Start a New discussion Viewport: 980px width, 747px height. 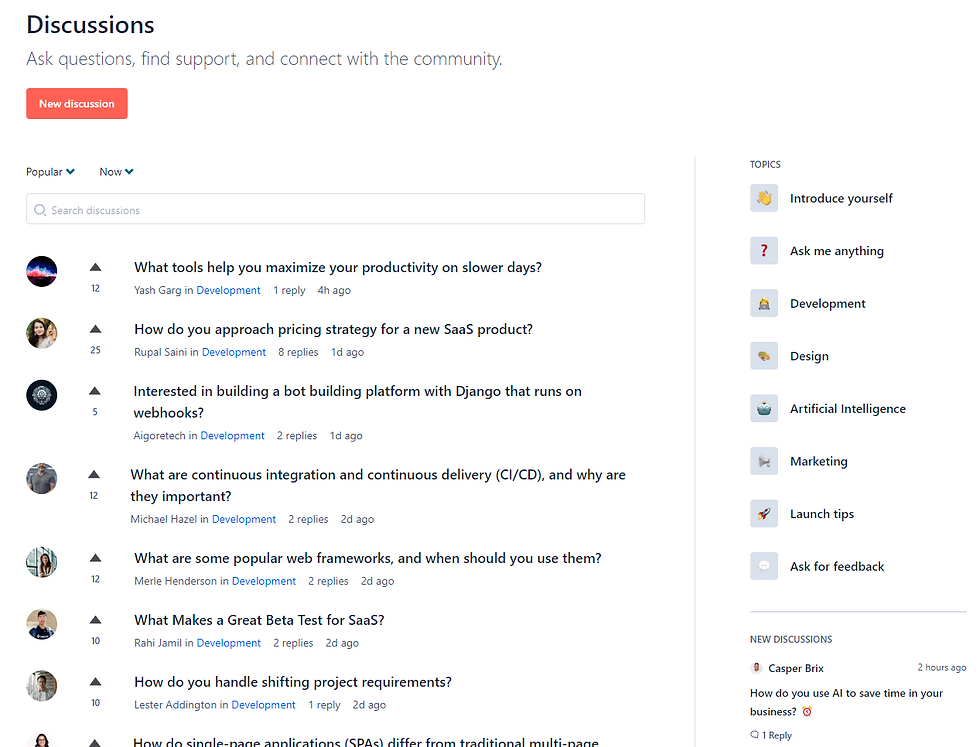pyautogui.click(x=77, y=103)
